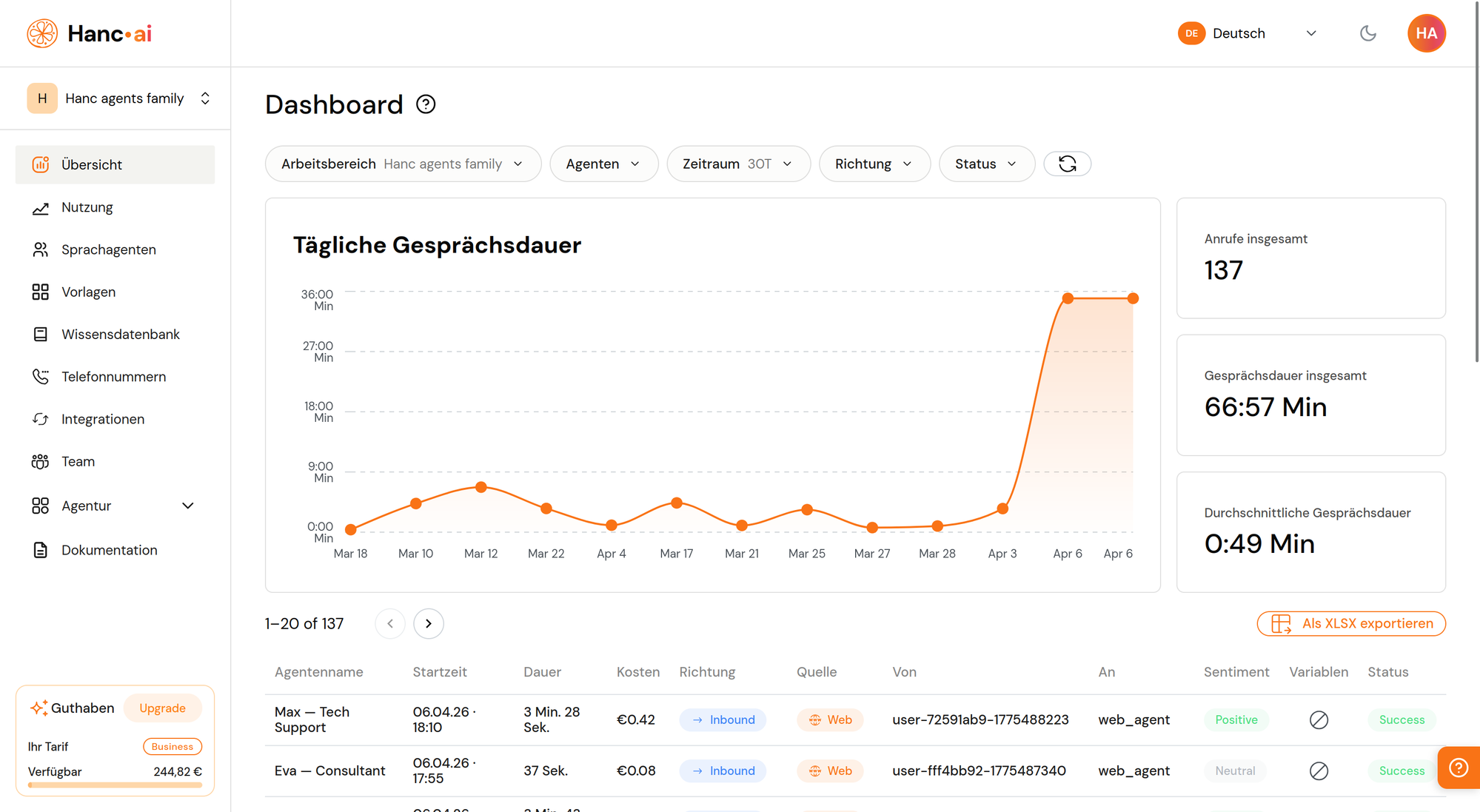Screen dimensions: 1480x812
Task: Select the Integrationen sync icon
Action: point(41,418)
